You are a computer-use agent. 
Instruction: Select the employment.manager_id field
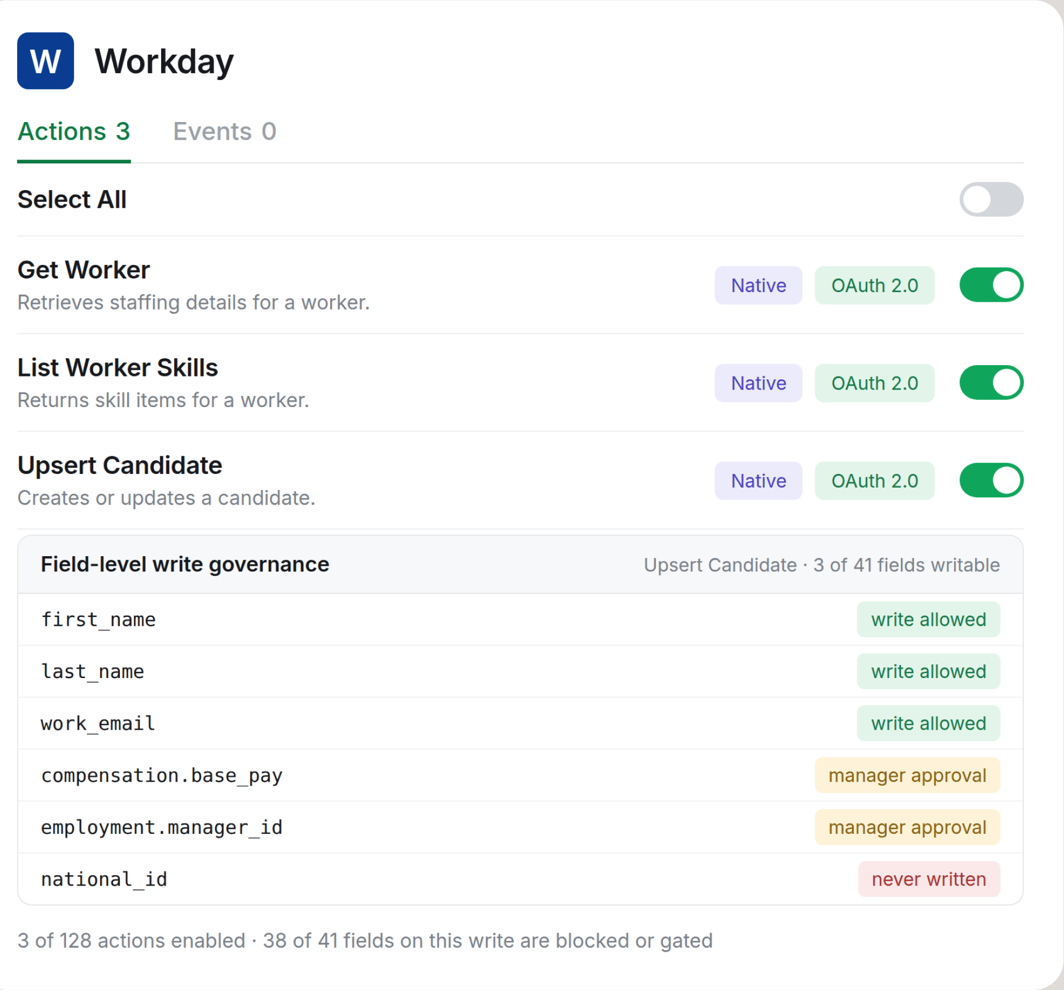click(x=520, y=827)
